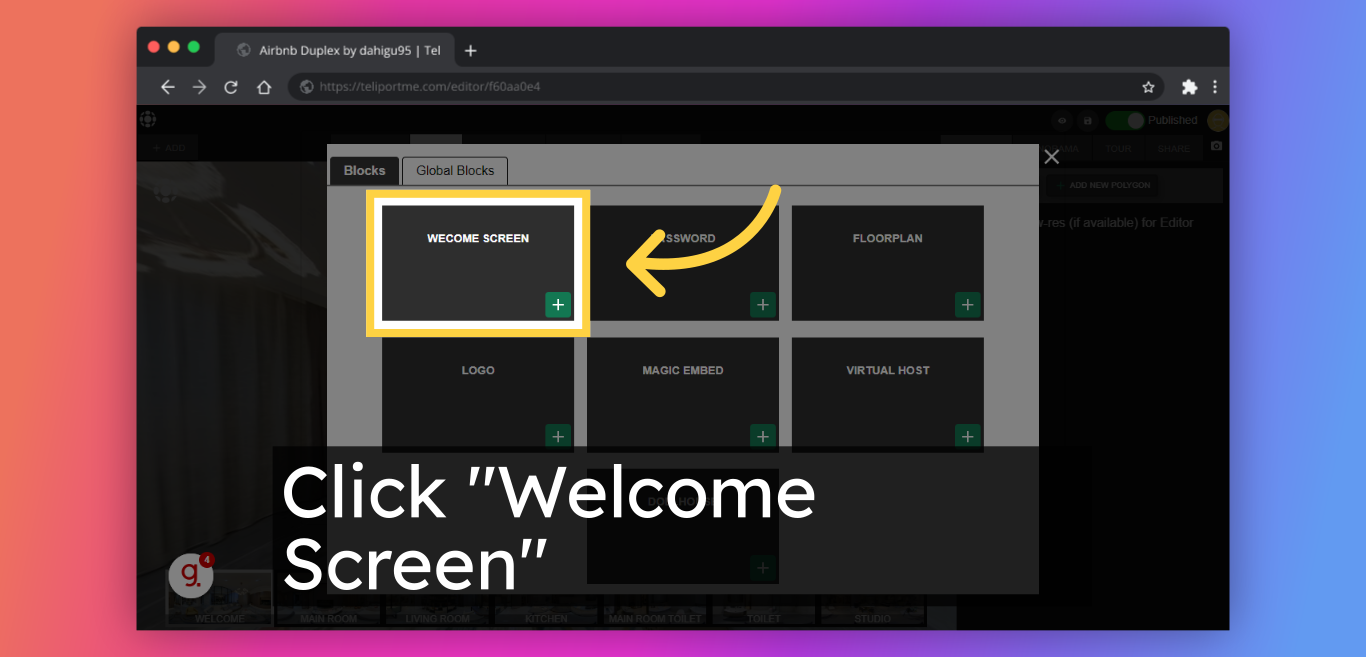Select the Welcome Screen block card
The image size is (1366, 657).
(478, 263)
